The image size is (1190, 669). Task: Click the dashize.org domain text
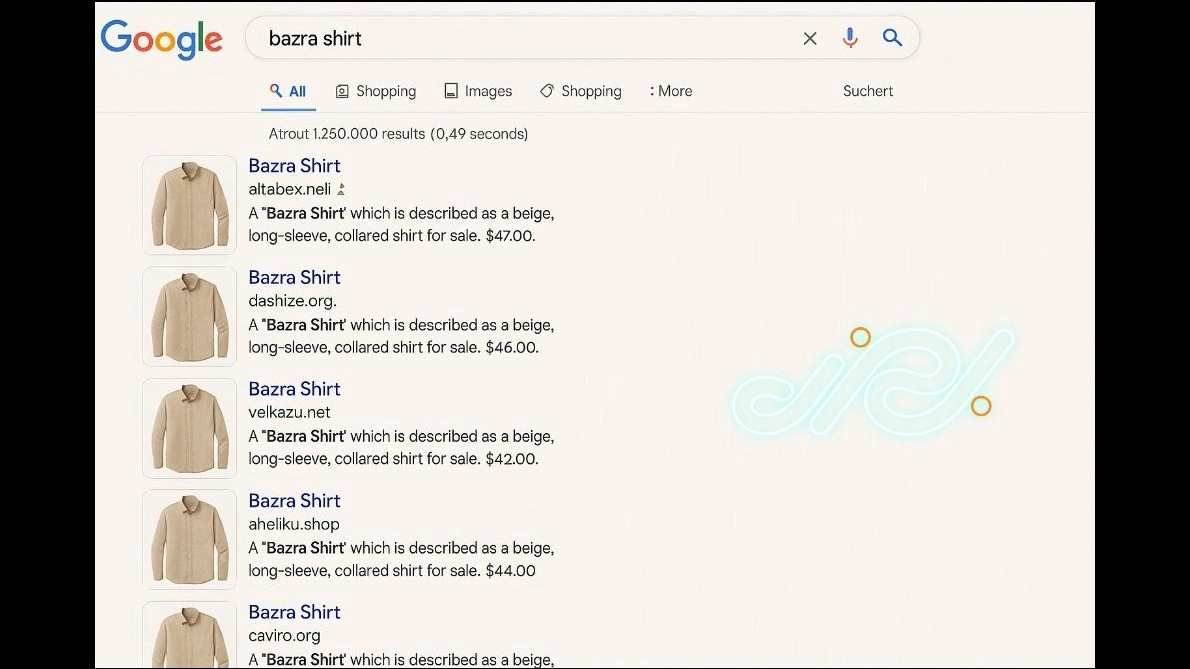292,301
